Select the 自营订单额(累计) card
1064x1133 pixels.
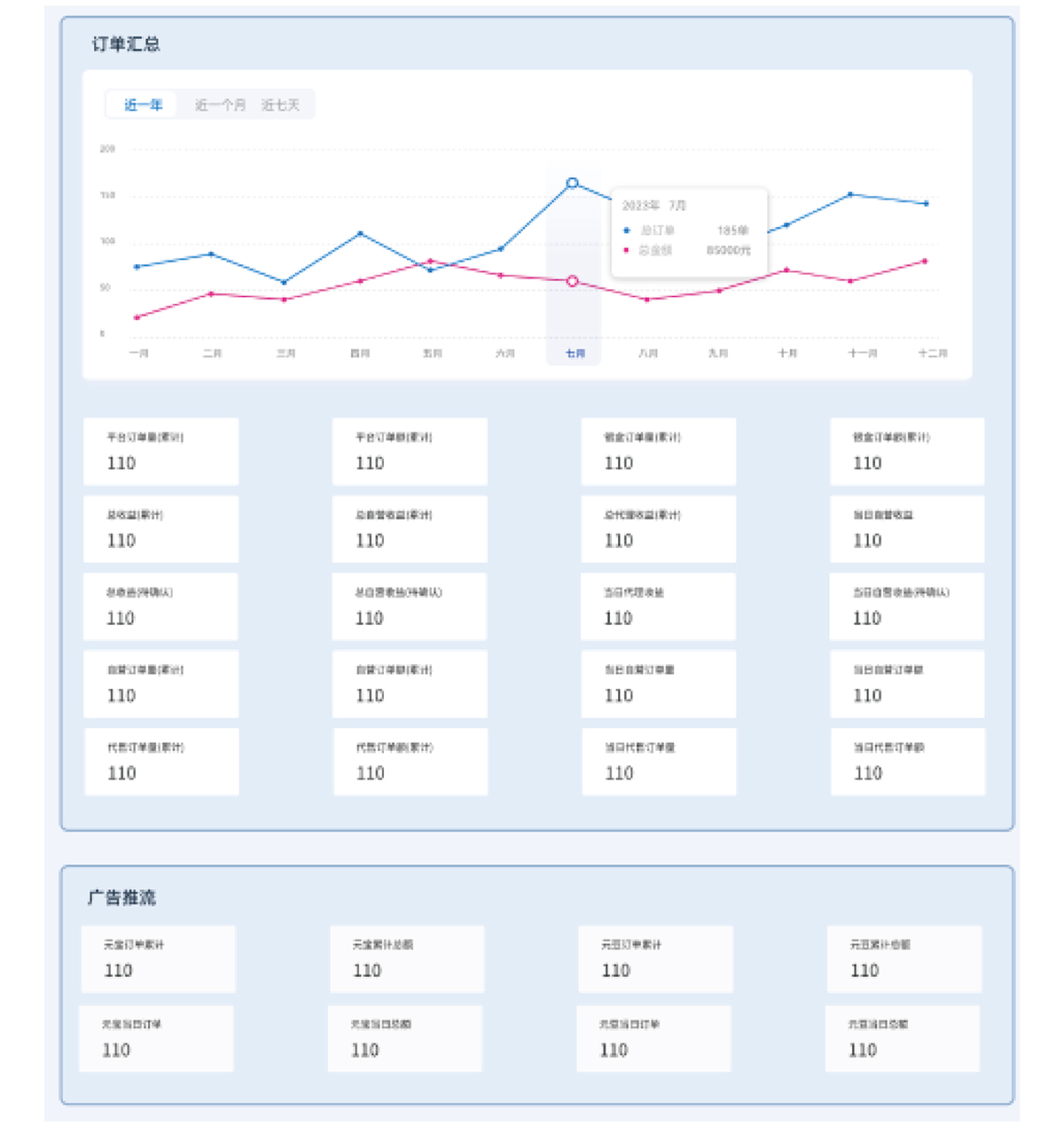[409, 684]
